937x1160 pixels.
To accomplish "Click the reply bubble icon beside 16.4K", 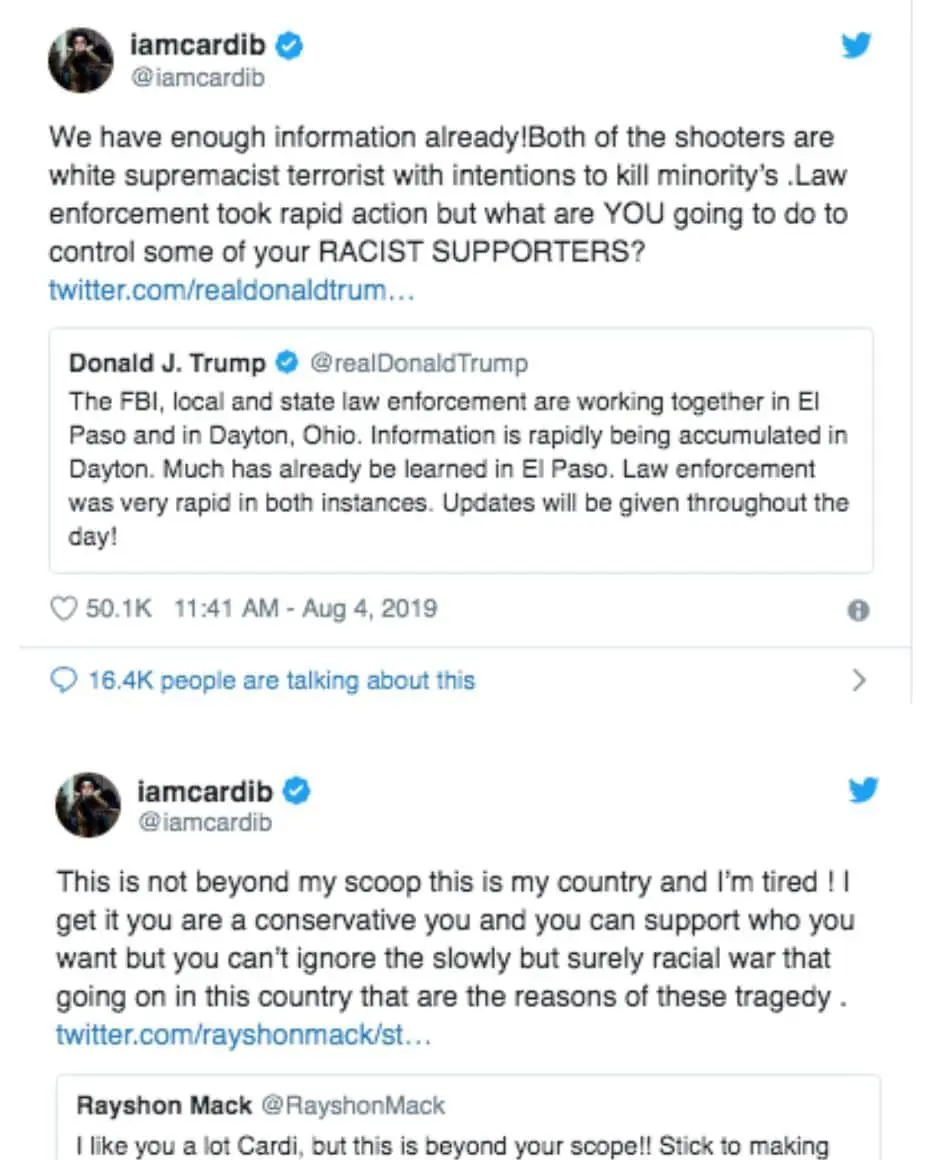I will (x=64, y=680).
